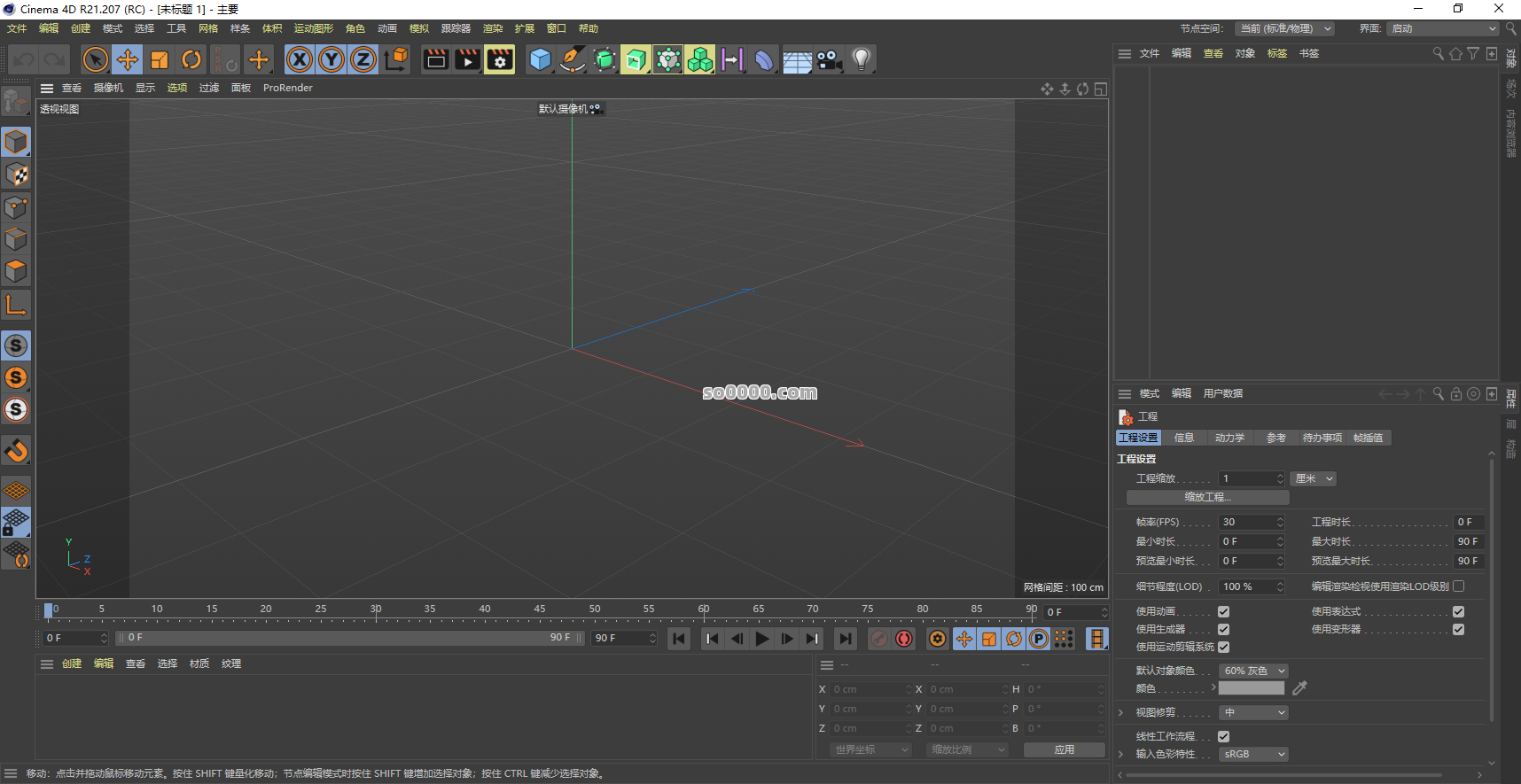Screen dimensions: 1521x784
Task: Toggle Y axis lock
Action: 331,59
